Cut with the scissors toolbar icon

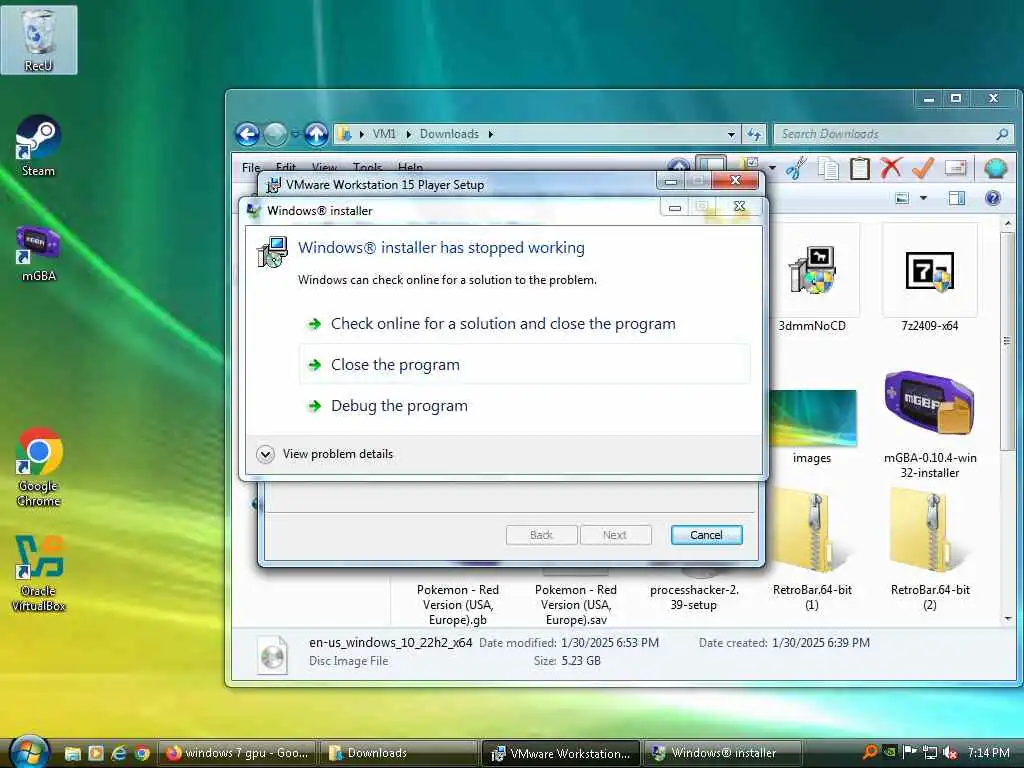(x=796, y=168)
